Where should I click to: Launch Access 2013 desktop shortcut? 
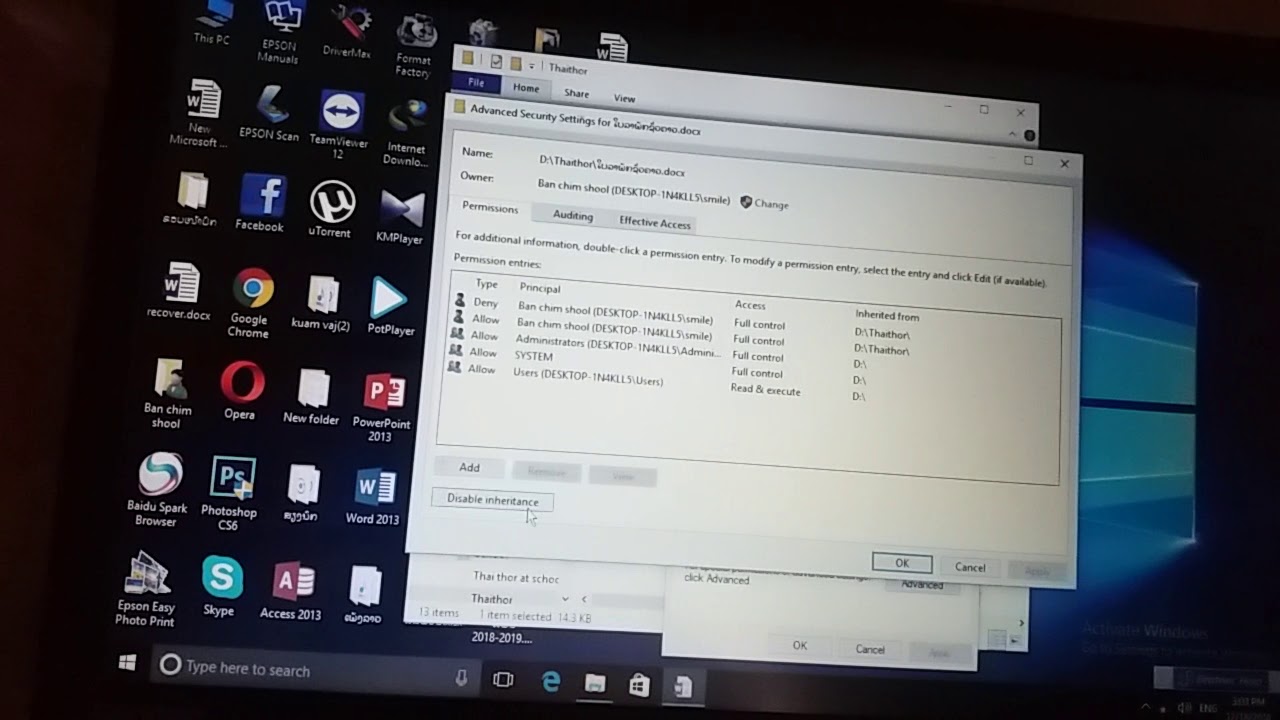(291, 591)
